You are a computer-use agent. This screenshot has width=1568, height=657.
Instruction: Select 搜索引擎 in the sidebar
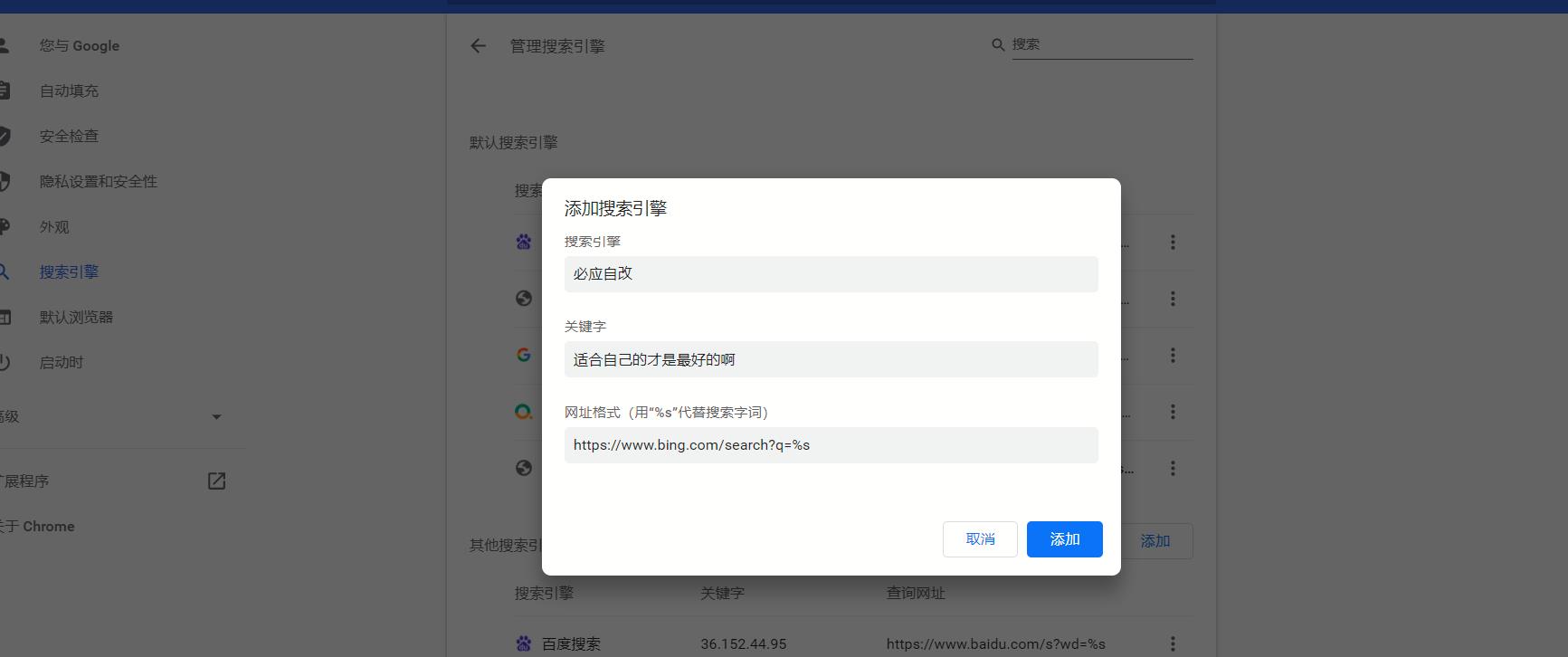coord(69,272)
